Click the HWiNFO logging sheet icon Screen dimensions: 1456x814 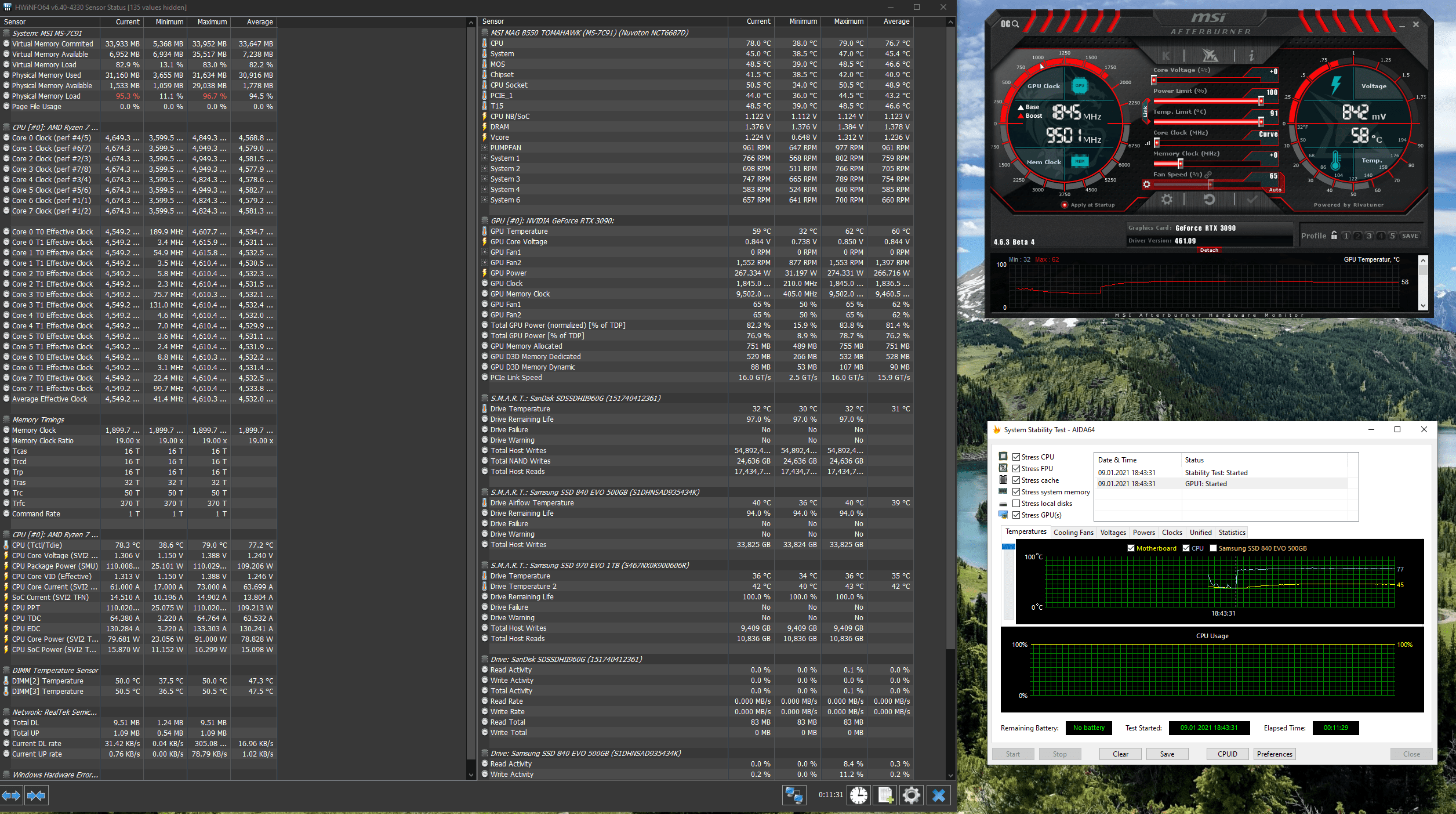885,795
